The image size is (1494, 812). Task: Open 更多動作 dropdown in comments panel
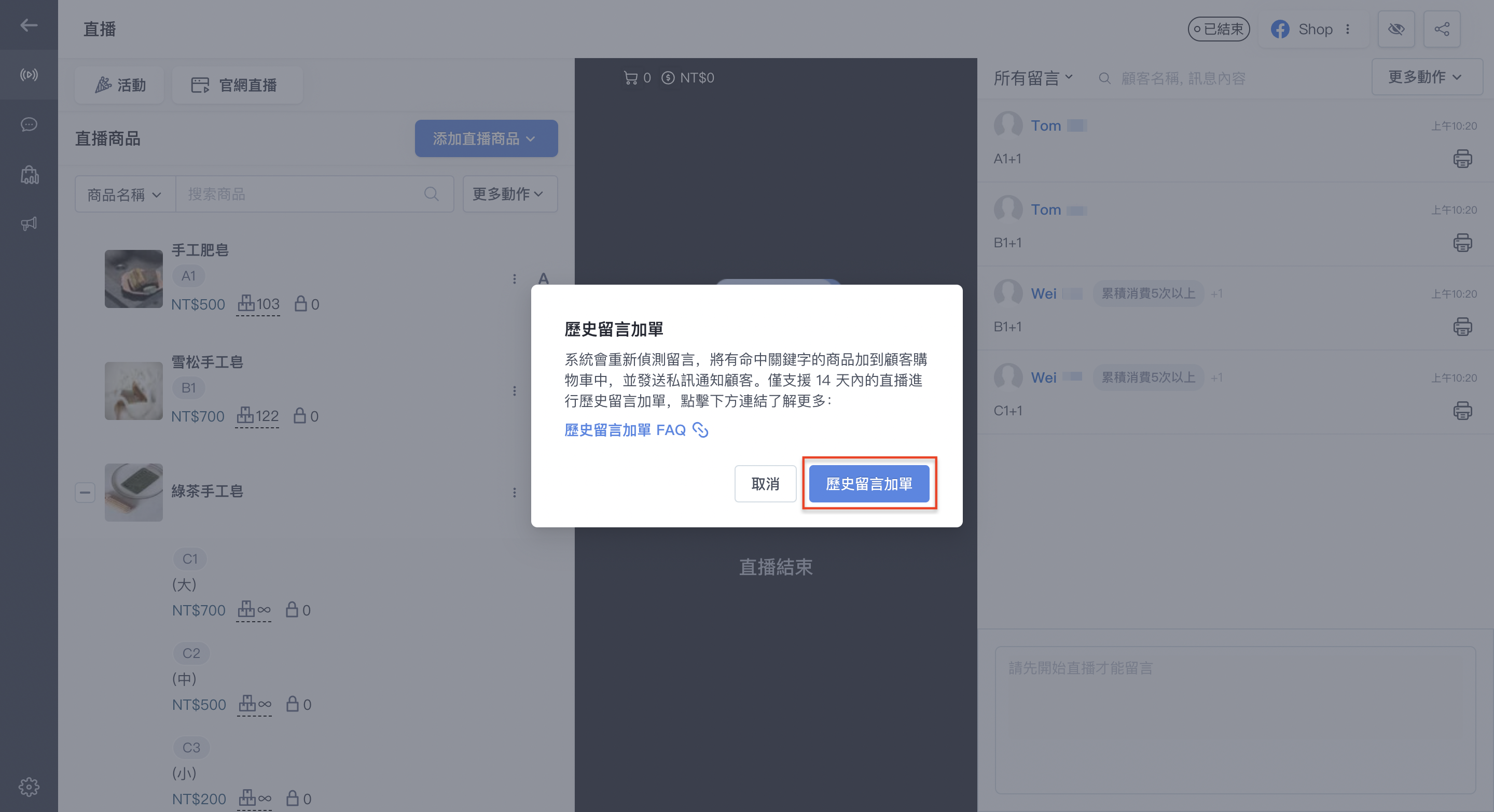tap(1426, 77)
